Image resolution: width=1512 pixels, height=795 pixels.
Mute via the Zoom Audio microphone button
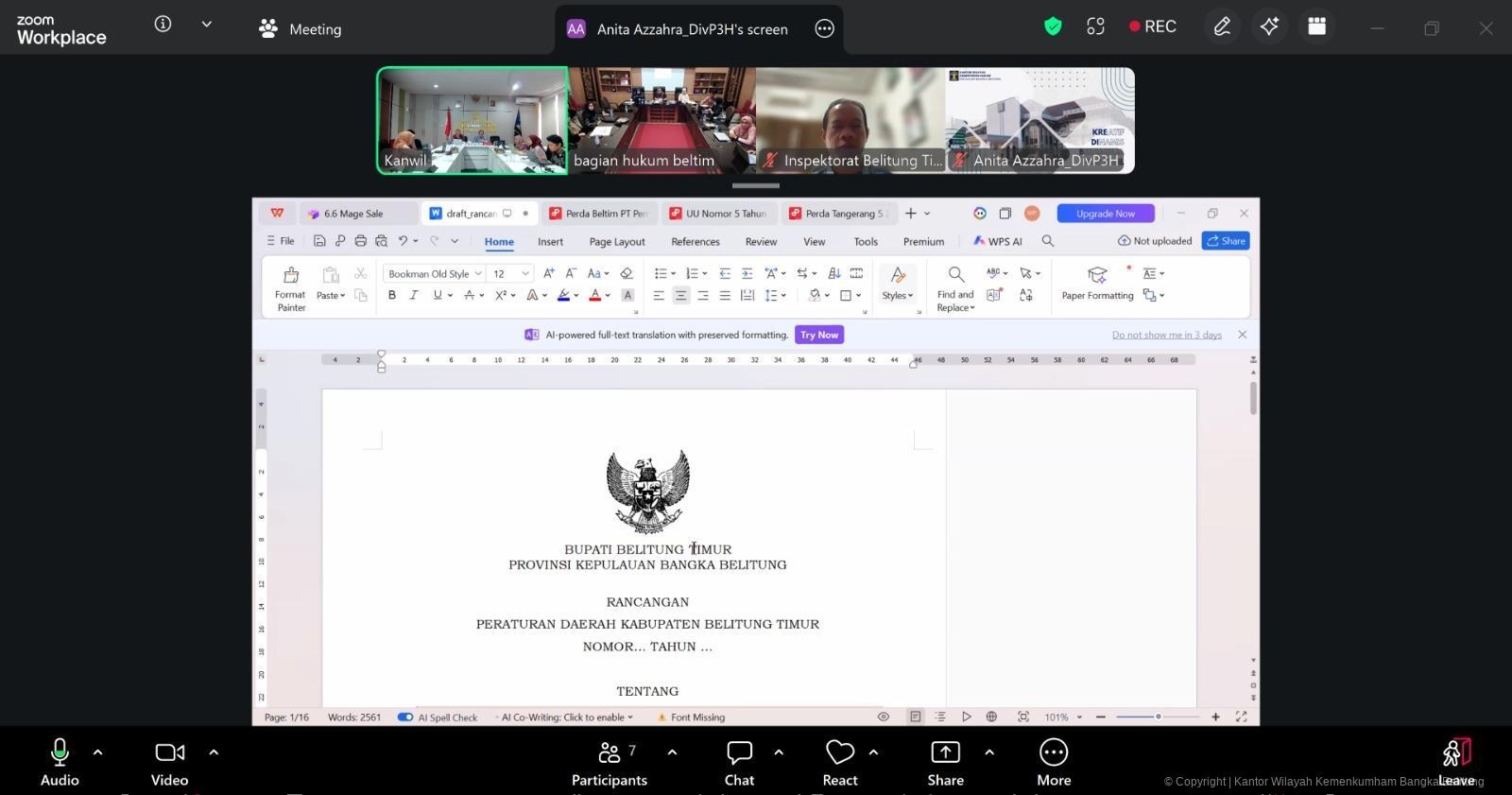pyautogui.click(x=59, y=763)
